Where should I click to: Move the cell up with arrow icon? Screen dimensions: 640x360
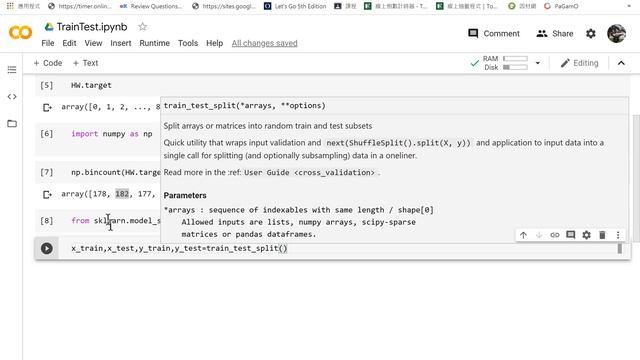tap(523, 235)
